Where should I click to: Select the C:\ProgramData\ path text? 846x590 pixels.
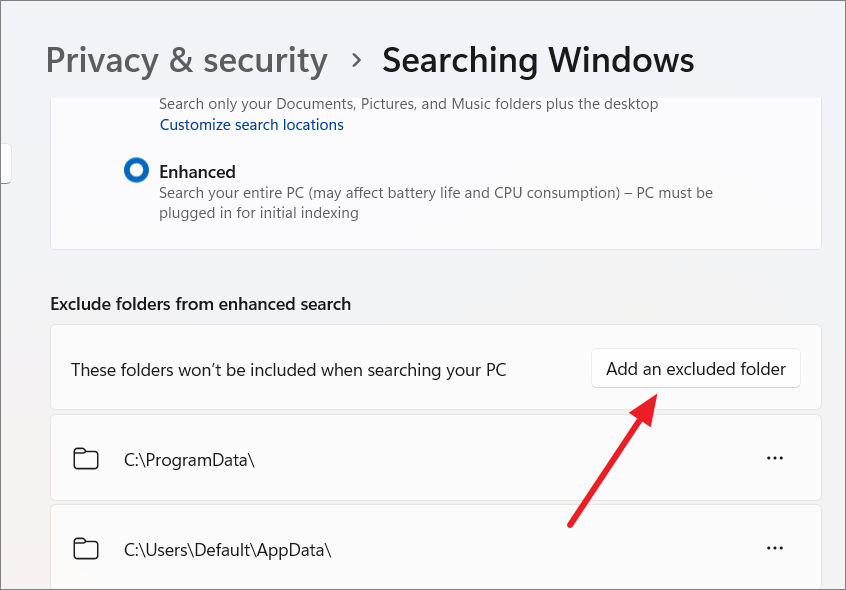(x=189, y=460)
